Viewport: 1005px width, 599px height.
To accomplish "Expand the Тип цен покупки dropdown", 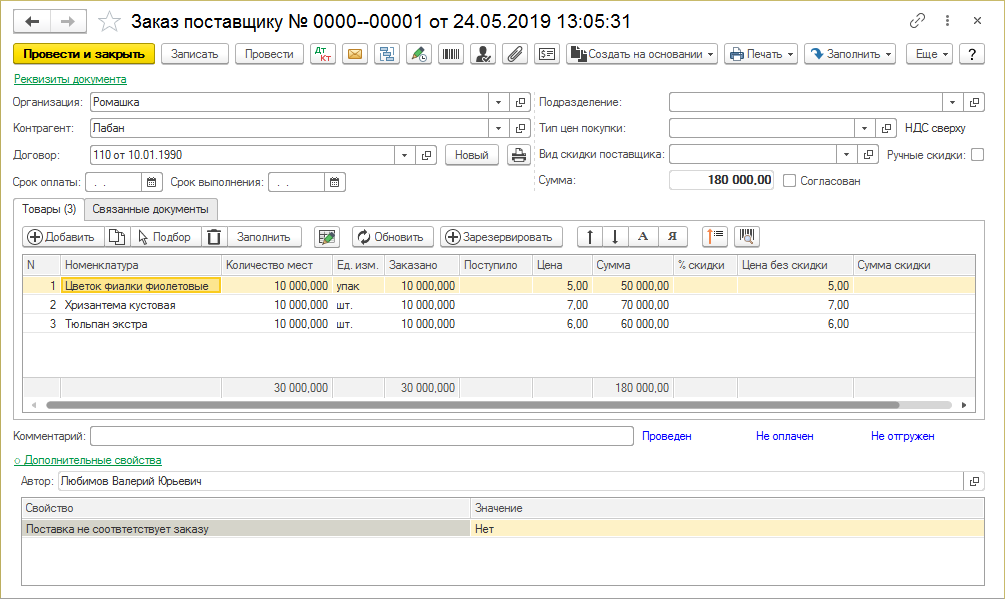I will pos(864,128).
